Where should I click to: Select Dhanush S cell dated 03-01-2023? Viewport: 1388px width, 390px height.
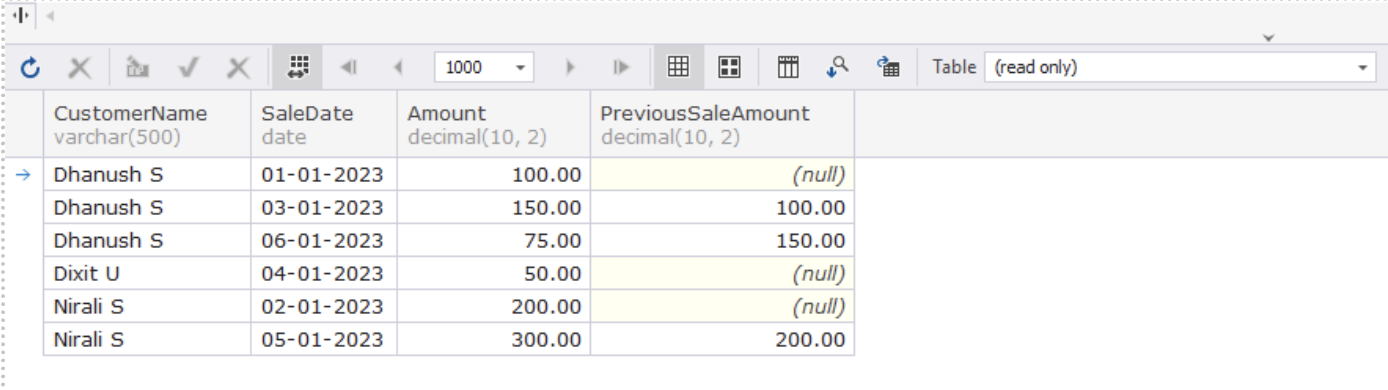tap(147, 207)
